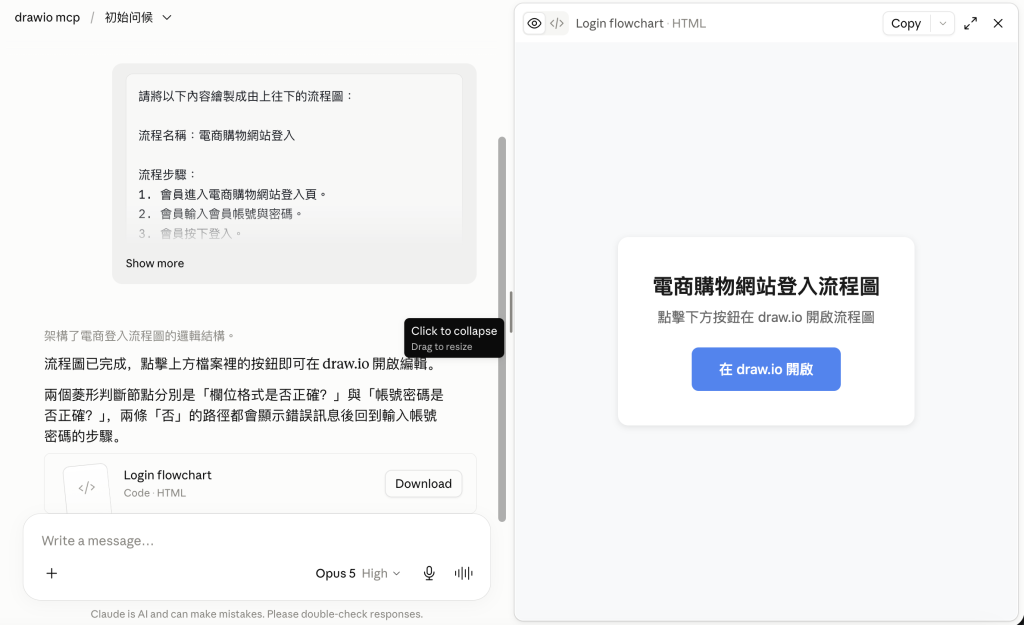Click Show more on the user message

click(x=155, y=263)
